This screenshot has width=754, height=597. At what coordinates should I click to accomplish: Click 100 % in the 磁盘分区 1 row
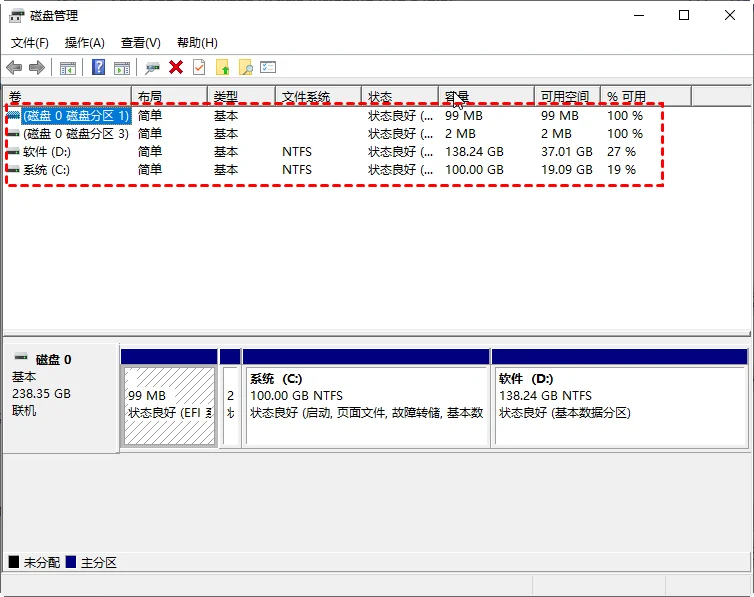click(x=625, y=116)
